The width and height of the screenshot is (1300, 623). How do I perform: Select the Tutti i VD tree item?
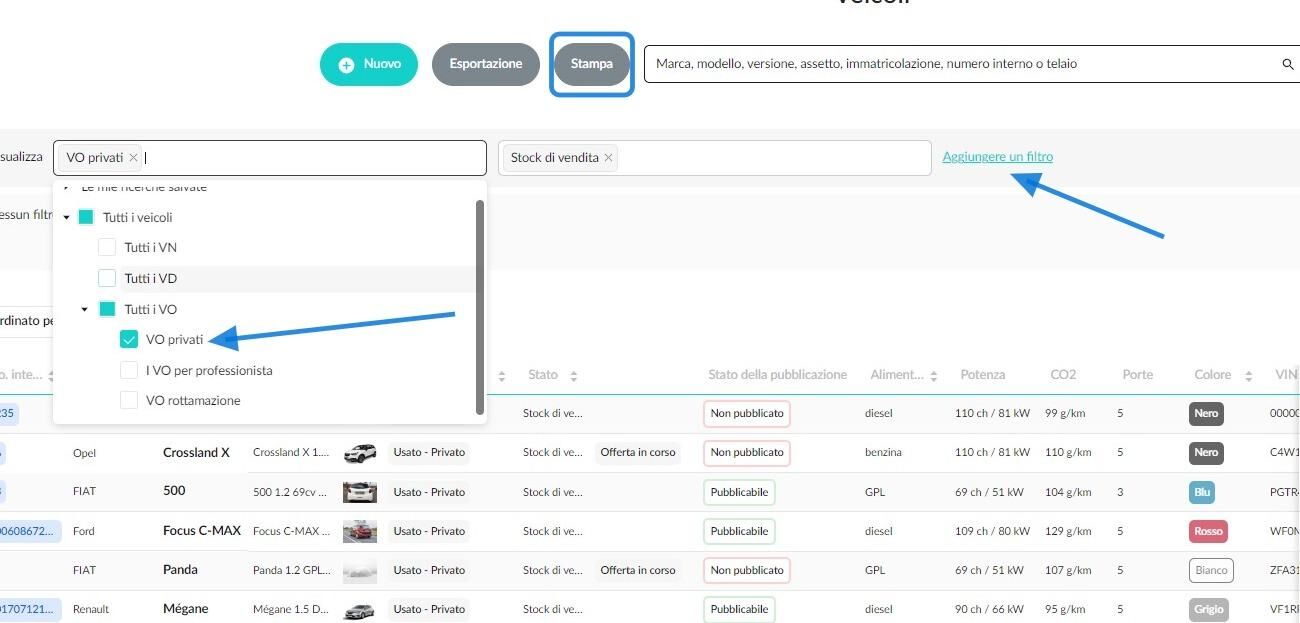150,278
